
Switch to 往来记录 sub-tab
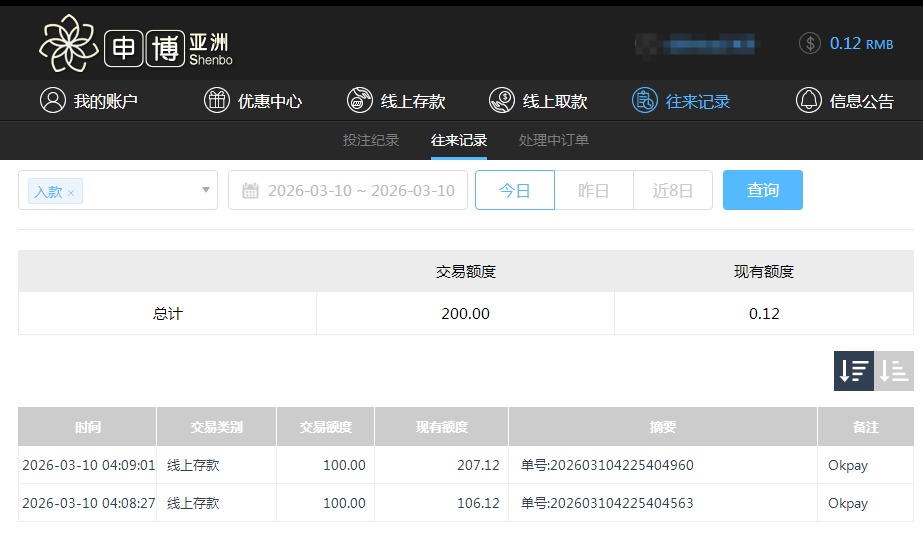pos(459,140)
